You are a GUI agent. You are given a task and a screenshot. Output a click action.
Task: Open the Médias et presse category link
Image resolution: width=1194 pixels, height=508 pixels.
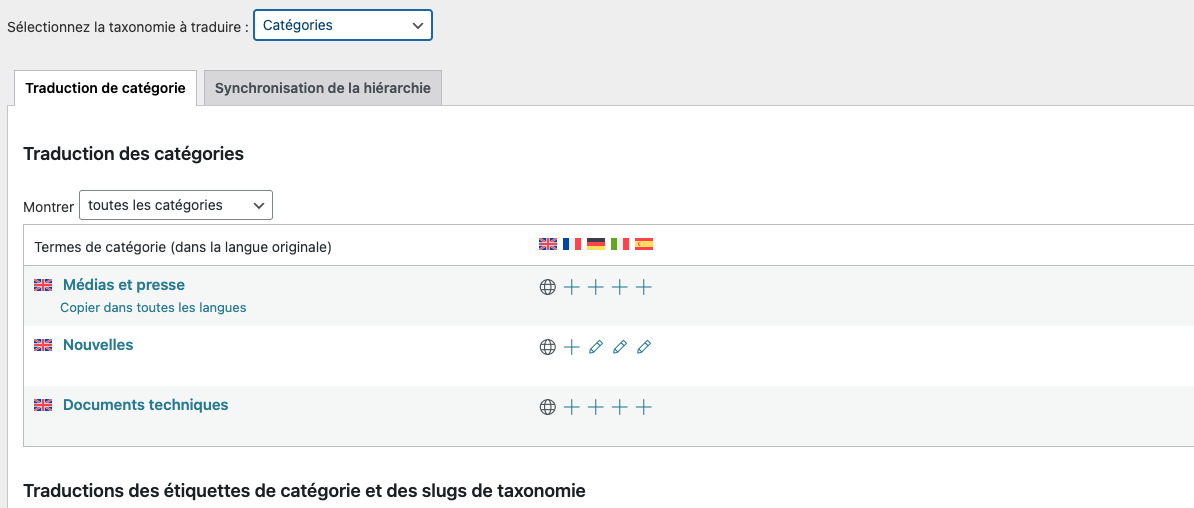(x=124, y=285)
